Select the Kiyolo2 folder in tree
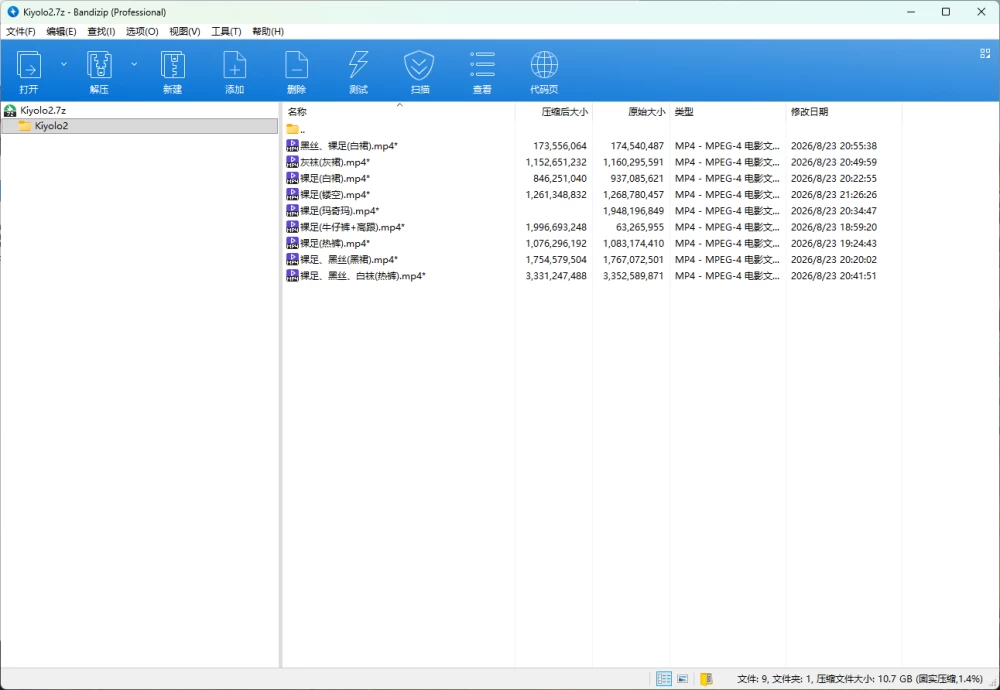This screenshot has width=1000, height=690. 140,126
